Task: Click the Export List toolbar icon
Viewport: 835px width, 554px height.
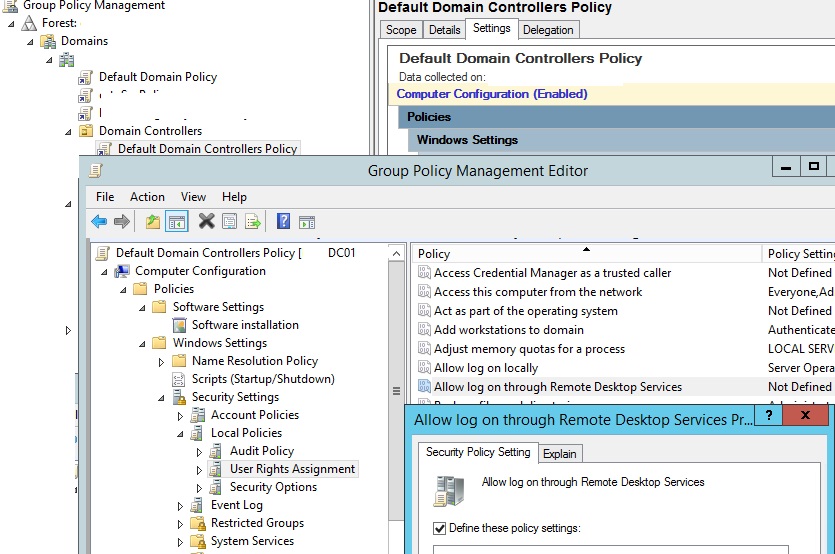Action: coord(254,222)
